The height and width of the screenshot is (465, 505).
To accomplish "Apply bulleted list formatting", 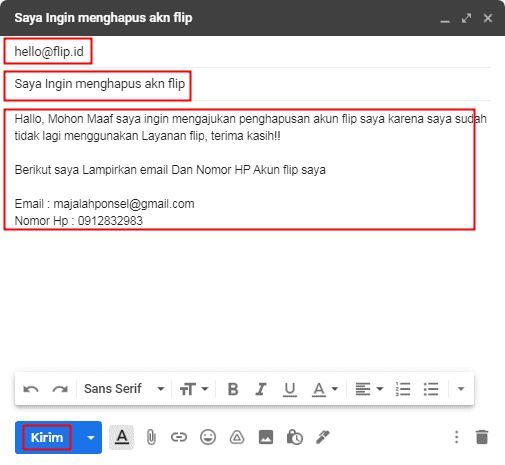I will pos(431,389).
